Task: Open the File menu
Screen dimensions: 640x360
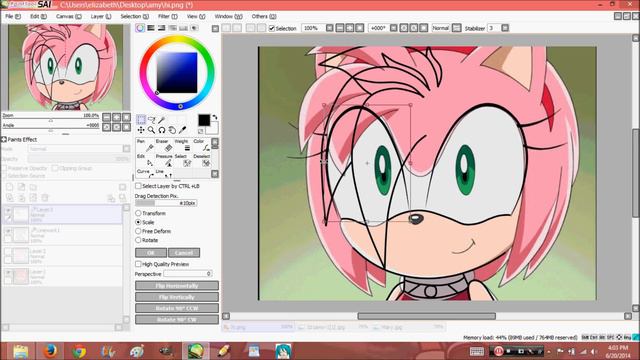Action: (x=13, y=16)
